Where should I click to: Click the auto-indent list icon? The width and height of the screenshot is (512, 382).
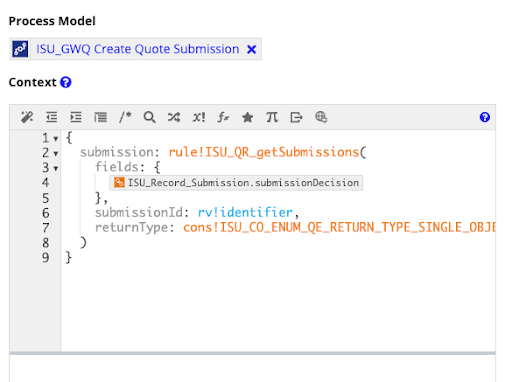pyautogui.click(x=100, y=117)
